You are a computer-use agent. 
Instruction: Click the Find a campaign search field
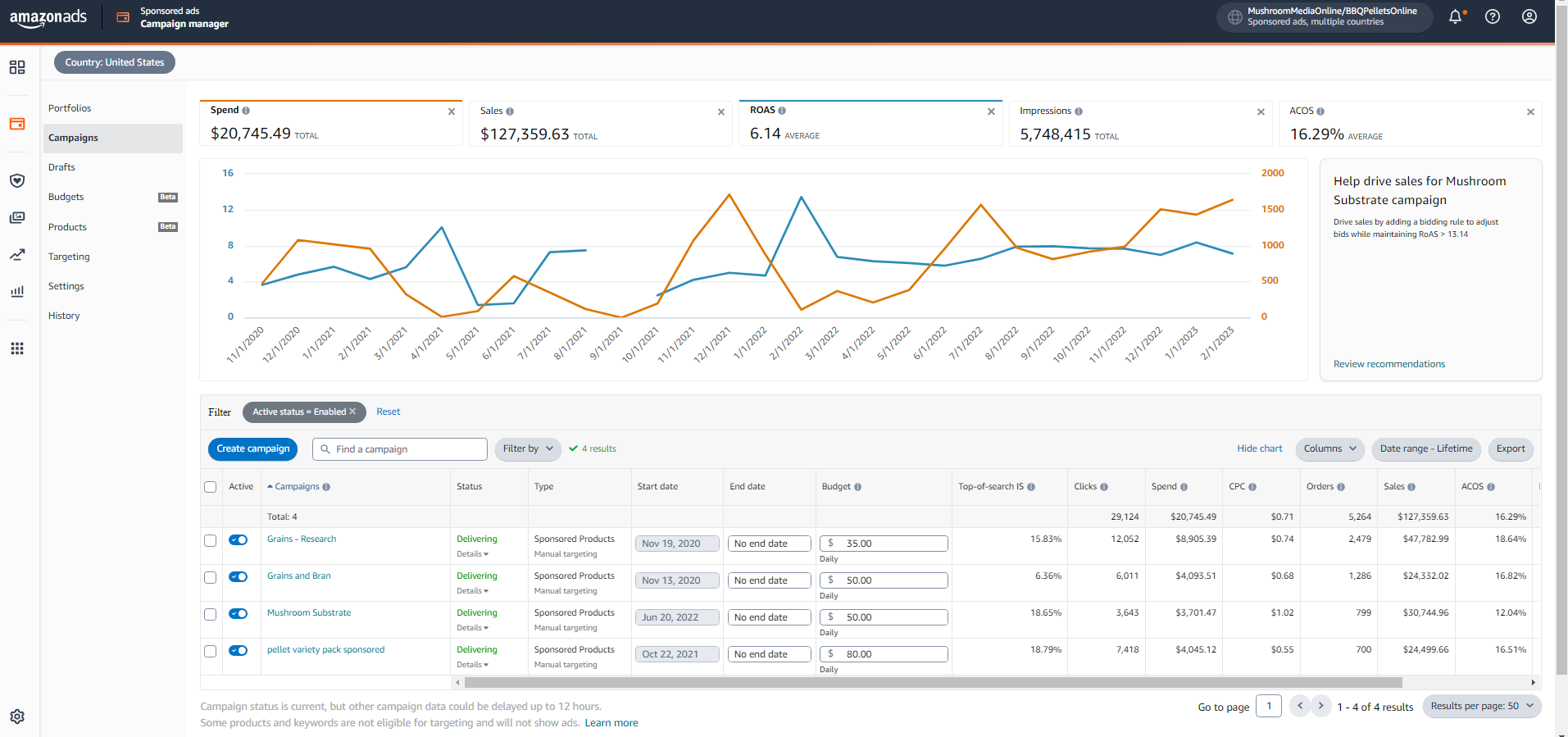click(x=400, y=449)
